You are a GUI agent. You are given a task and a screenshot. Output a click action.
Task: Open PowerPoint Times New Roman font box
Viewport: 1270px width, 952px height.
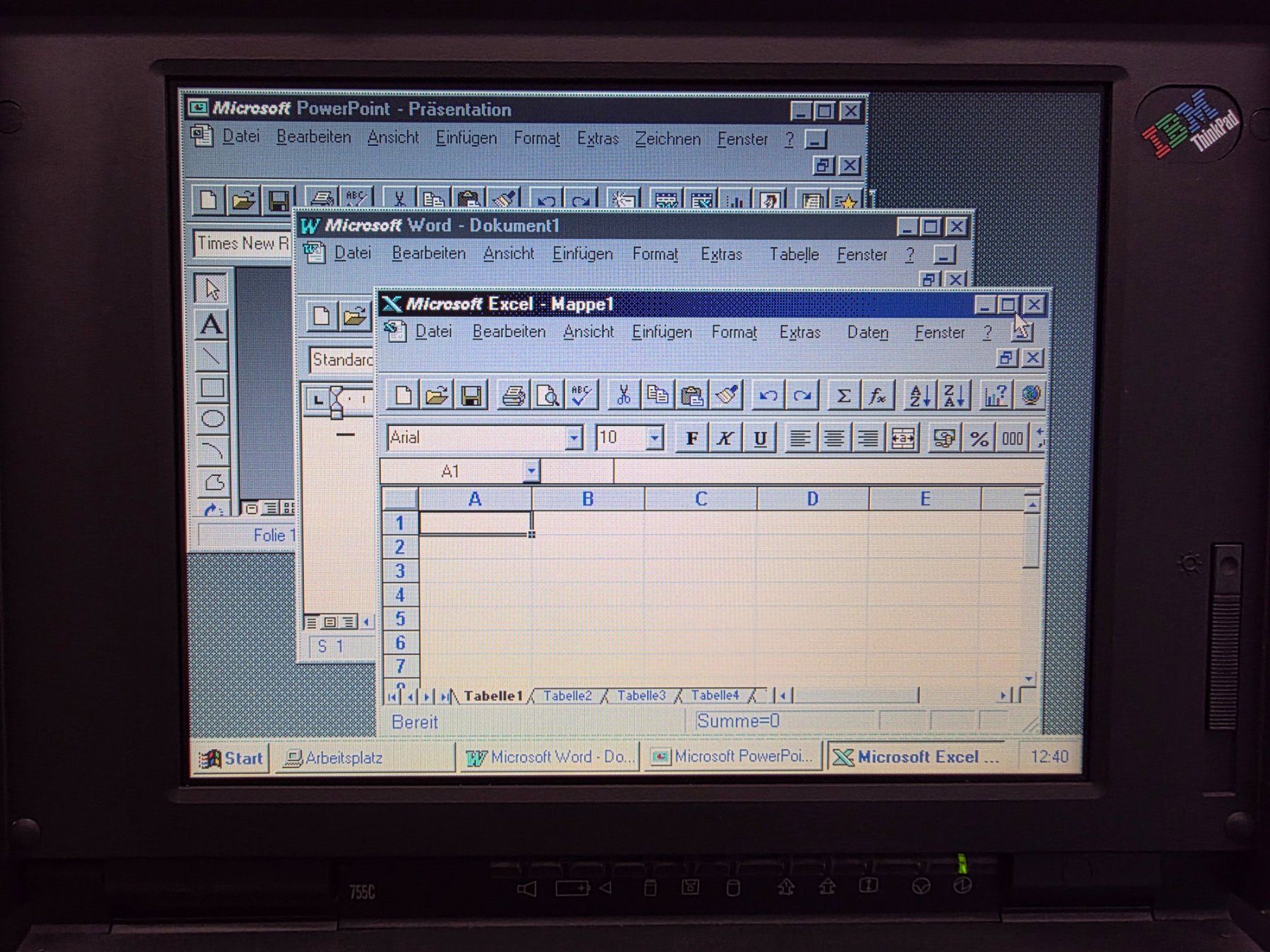[243, 243]
